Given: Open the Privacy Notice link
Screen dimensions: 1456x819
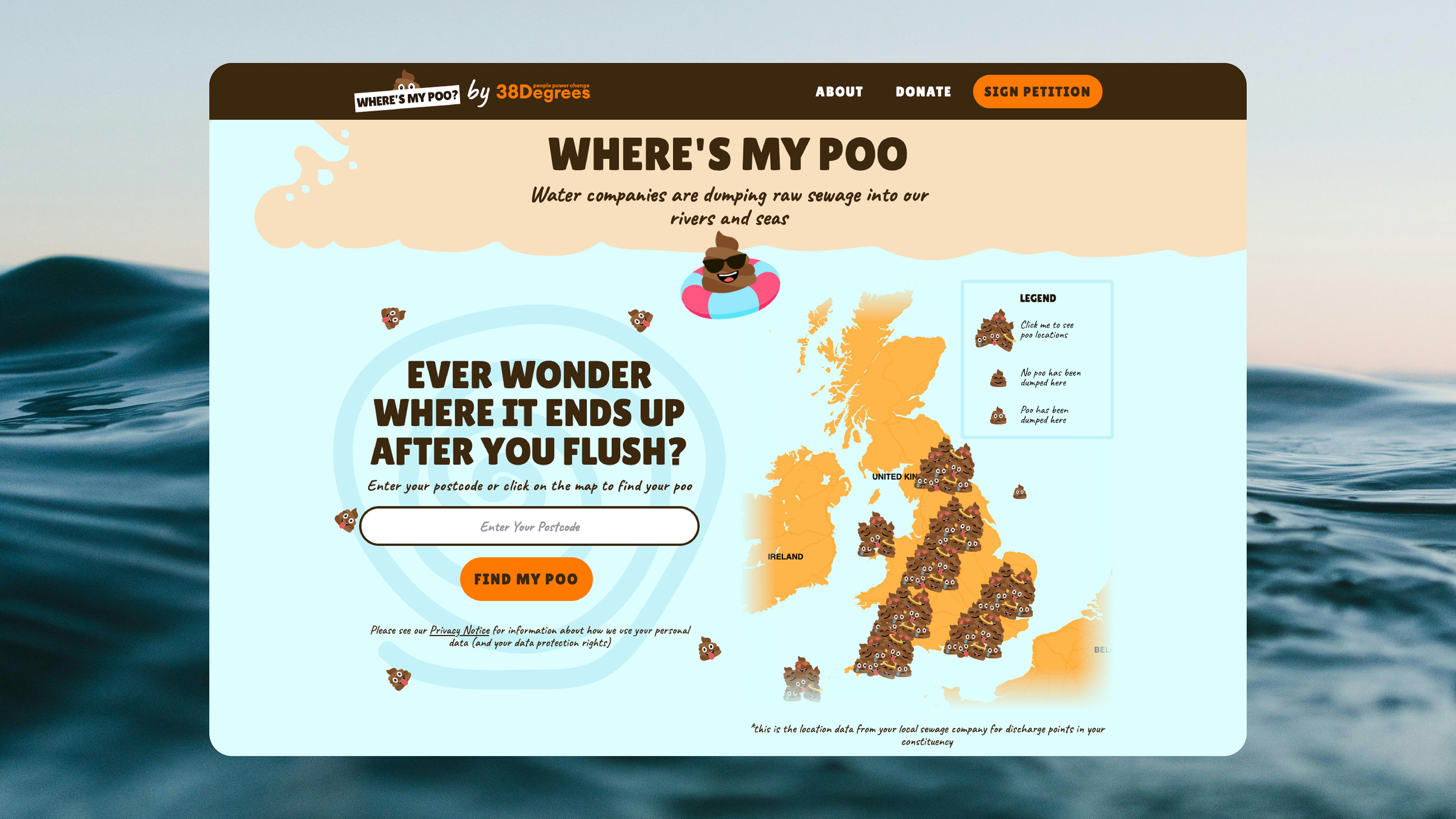Looking at the screenshot, I should [460, 630].
